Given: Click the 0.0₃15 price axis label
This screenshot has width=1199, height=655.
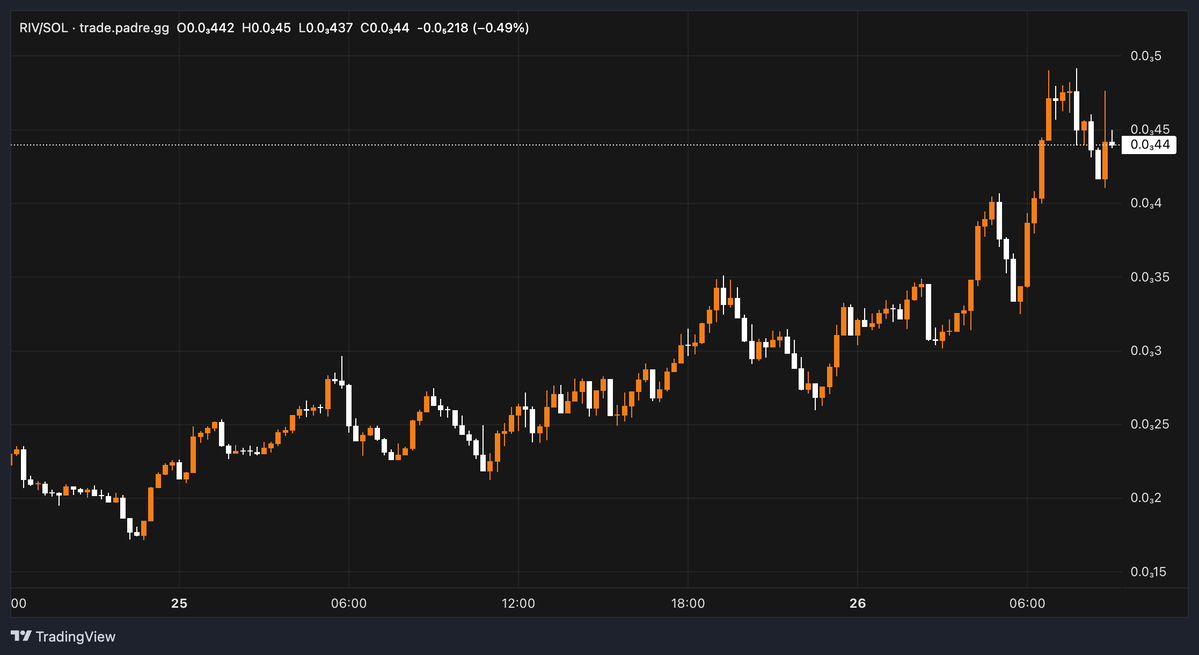Looking at the screenshot, I should click(1149, 572).
